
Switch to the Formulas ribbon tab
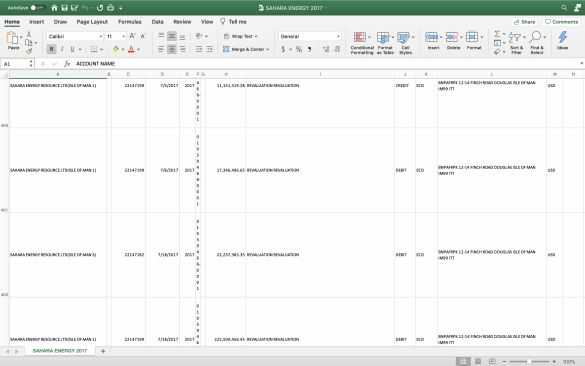click(x=129, y=22)
